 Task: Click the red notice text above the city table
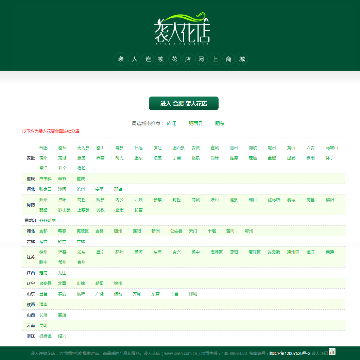tap(51, 131)
